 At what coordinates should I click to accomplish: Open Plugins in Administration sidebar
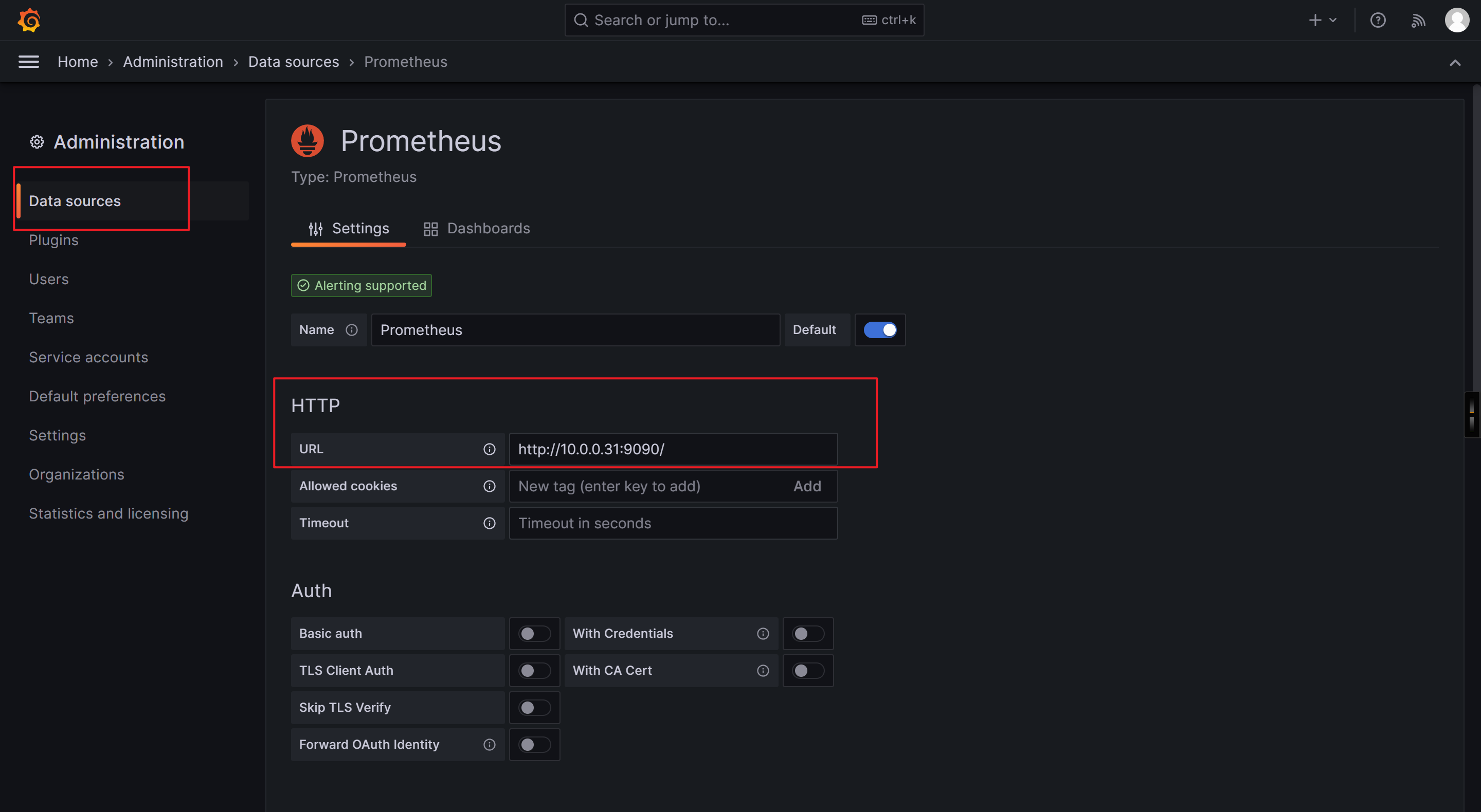pyautogui.click(x=53, y=240)
